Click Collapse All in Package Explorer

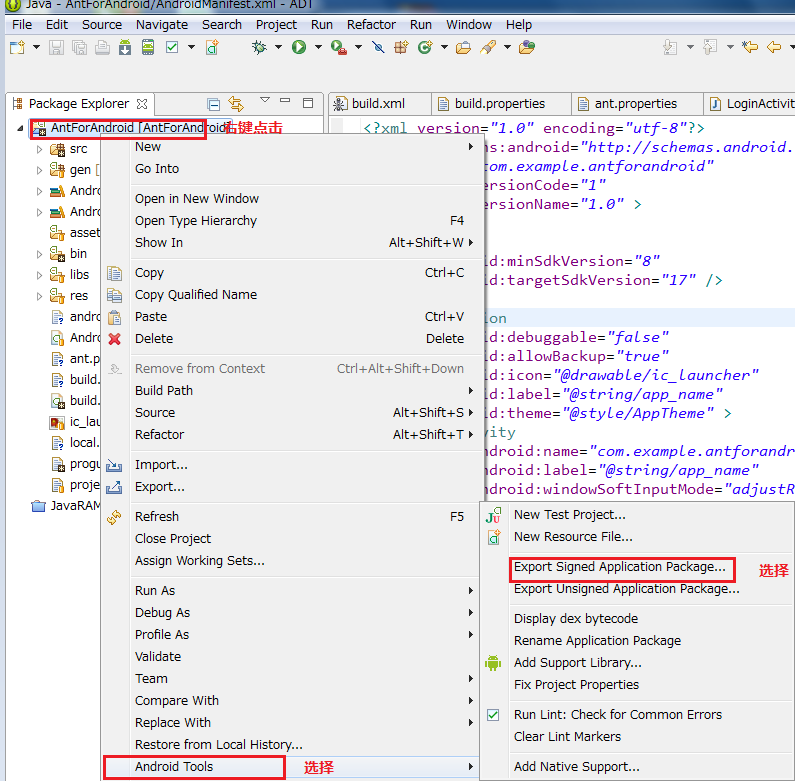[x=213, y=103]
